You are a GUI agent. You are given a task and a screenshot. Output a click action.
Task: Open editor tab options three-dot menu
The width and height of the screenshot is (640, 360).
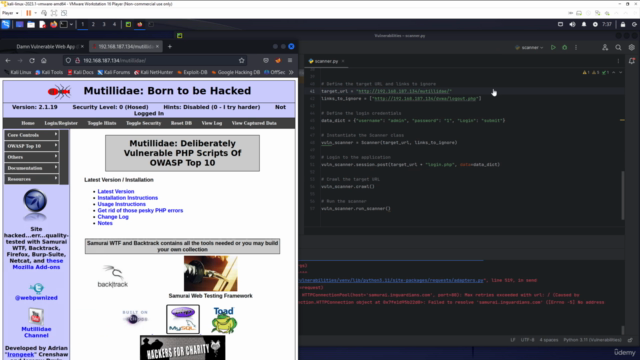[x=618, y=61]
